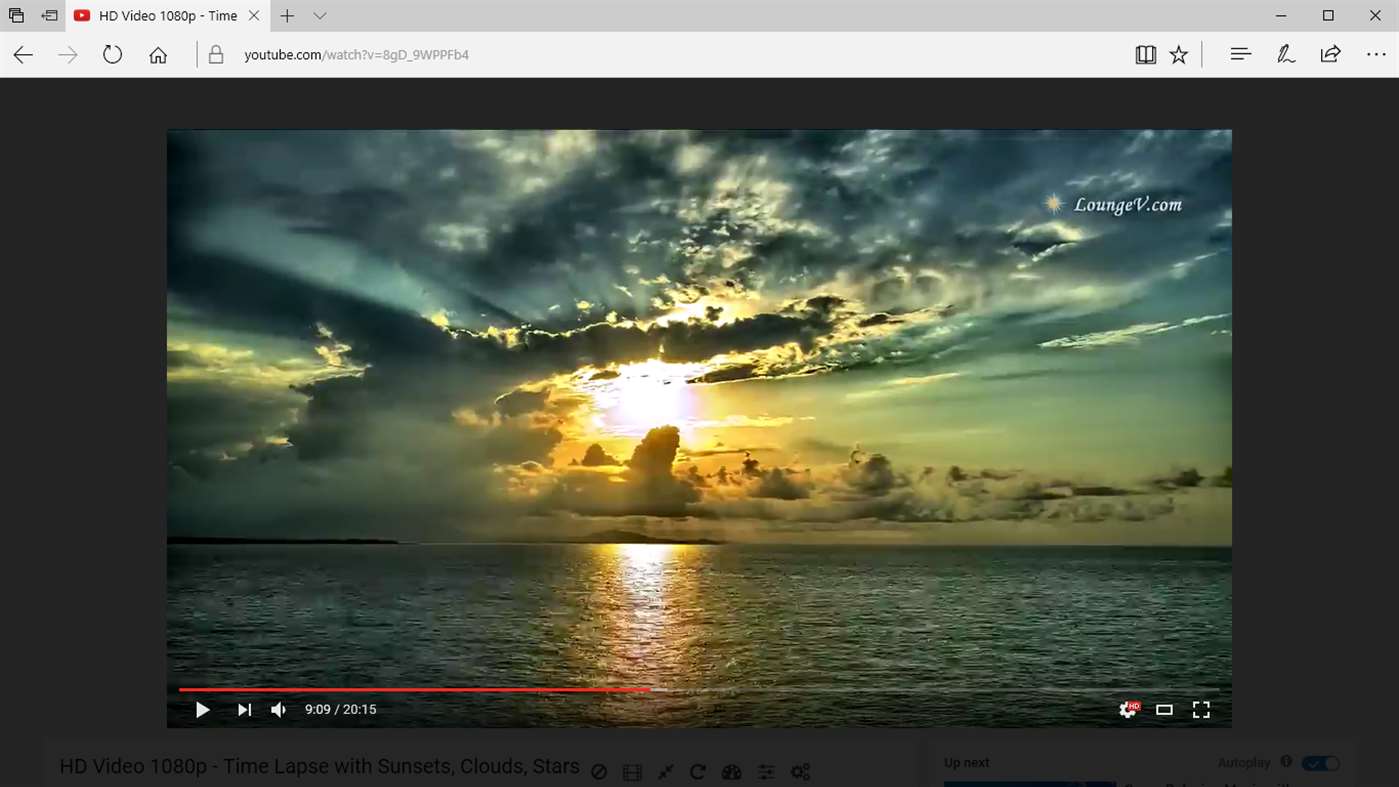This screenshot has height=787, width=1399.
Task: Go back to previous page
Action: (23, 55)
